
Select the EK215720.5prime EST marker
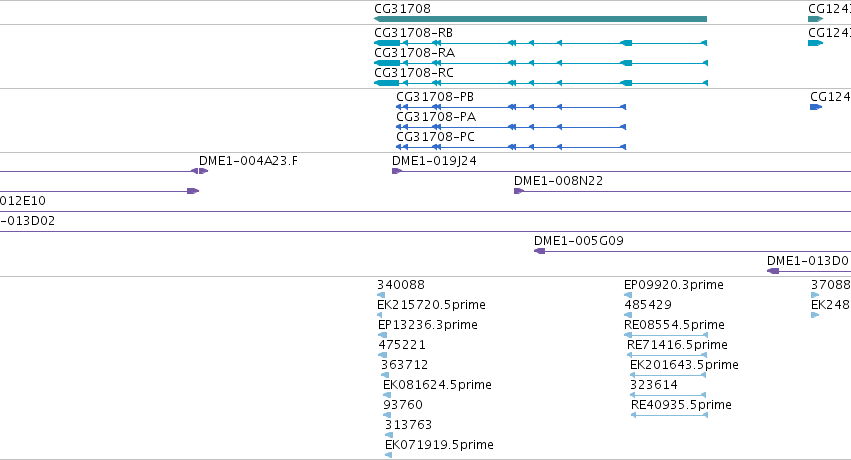tap(379, 315)
